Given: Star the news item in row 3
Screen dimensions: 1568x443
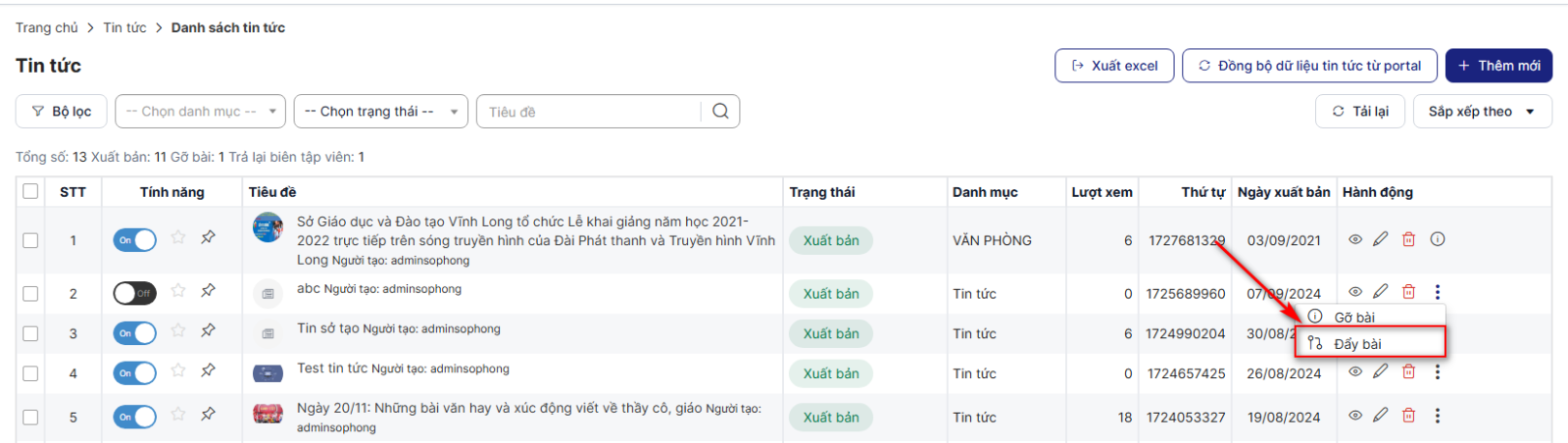Looking at the screenshot, I should pyautogui.click(x=178, y=331).
